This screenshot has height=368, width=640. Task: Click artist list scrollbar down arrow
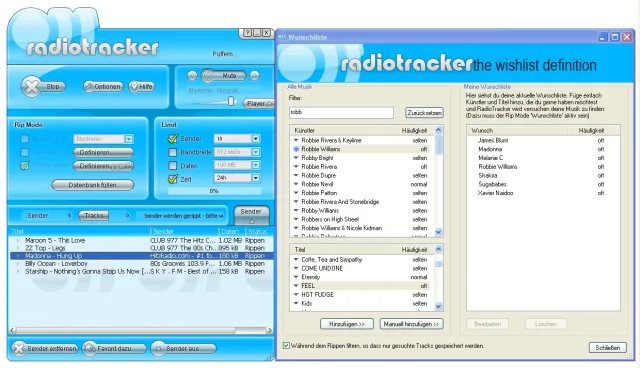(x=439, y=232)
